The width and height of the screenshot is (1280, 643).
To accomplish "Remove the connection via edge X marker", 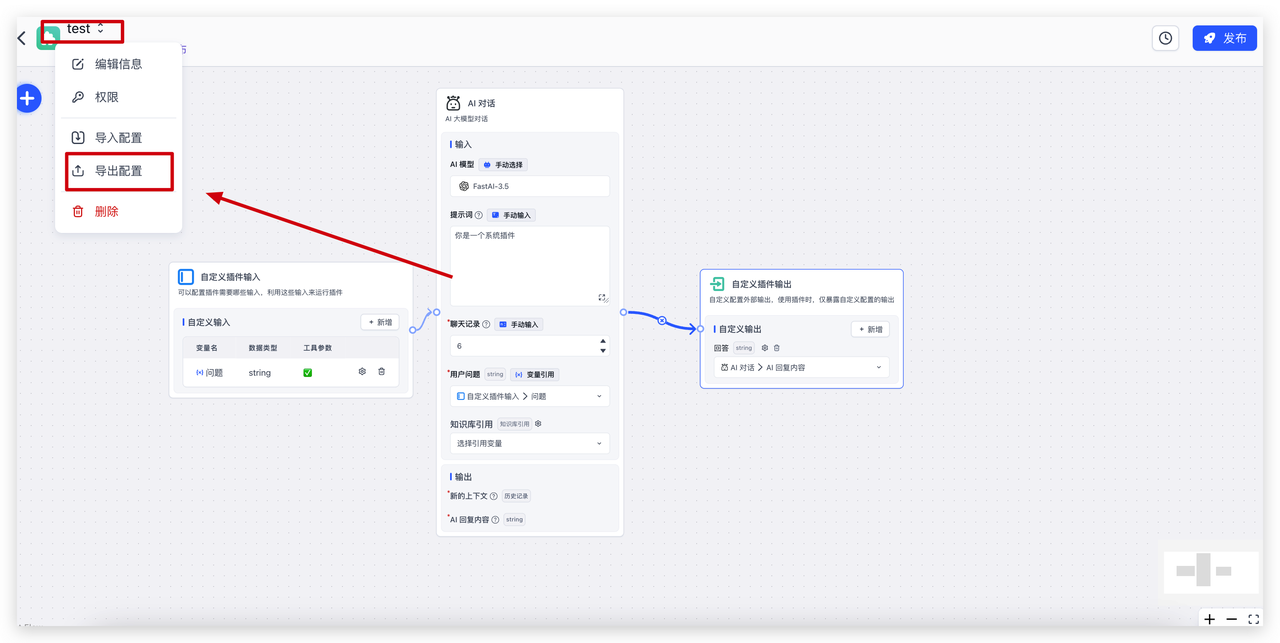I will coord(662,321).
